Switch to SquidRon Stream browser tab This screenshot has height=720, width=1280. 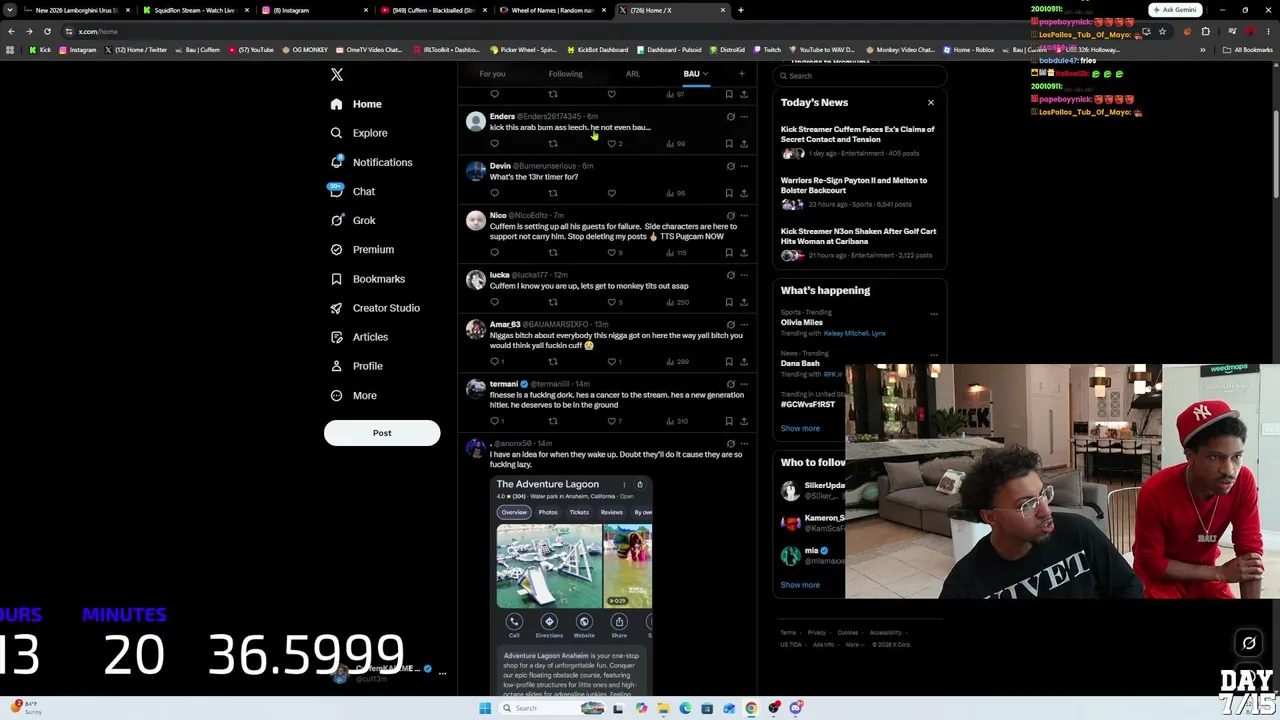[194, 10]
